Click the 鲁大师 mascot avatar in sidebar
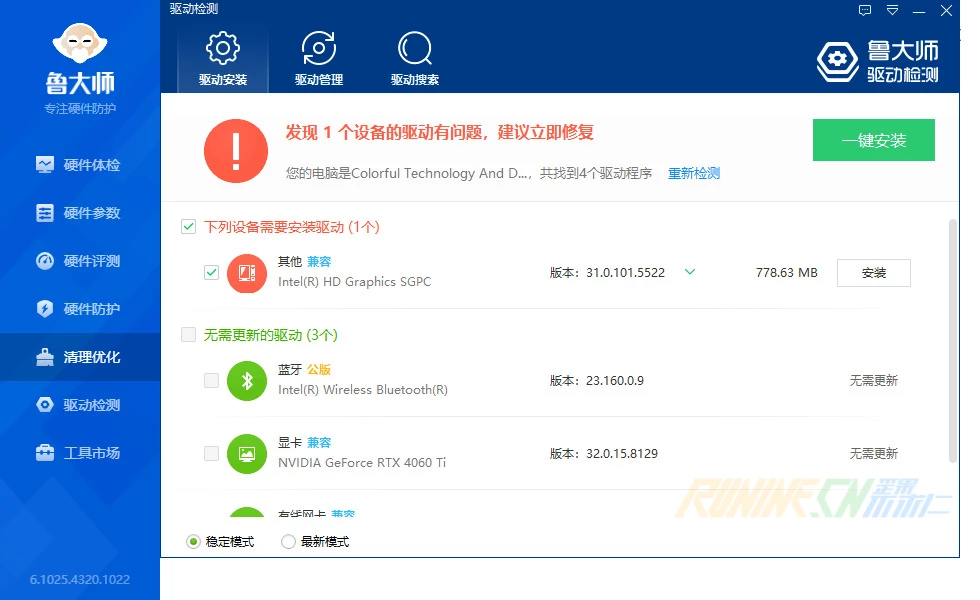 pyautogui.click(x=80, y=42)
